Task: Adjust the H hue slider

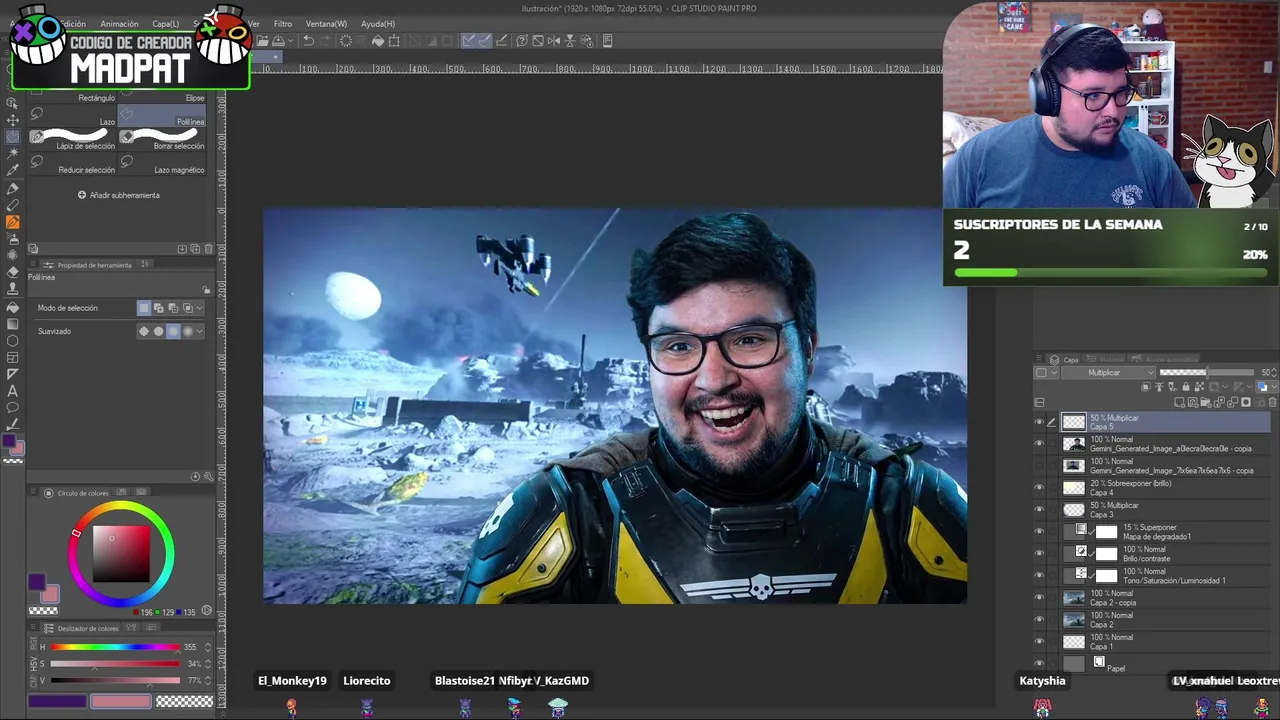Action: point(115,647)
